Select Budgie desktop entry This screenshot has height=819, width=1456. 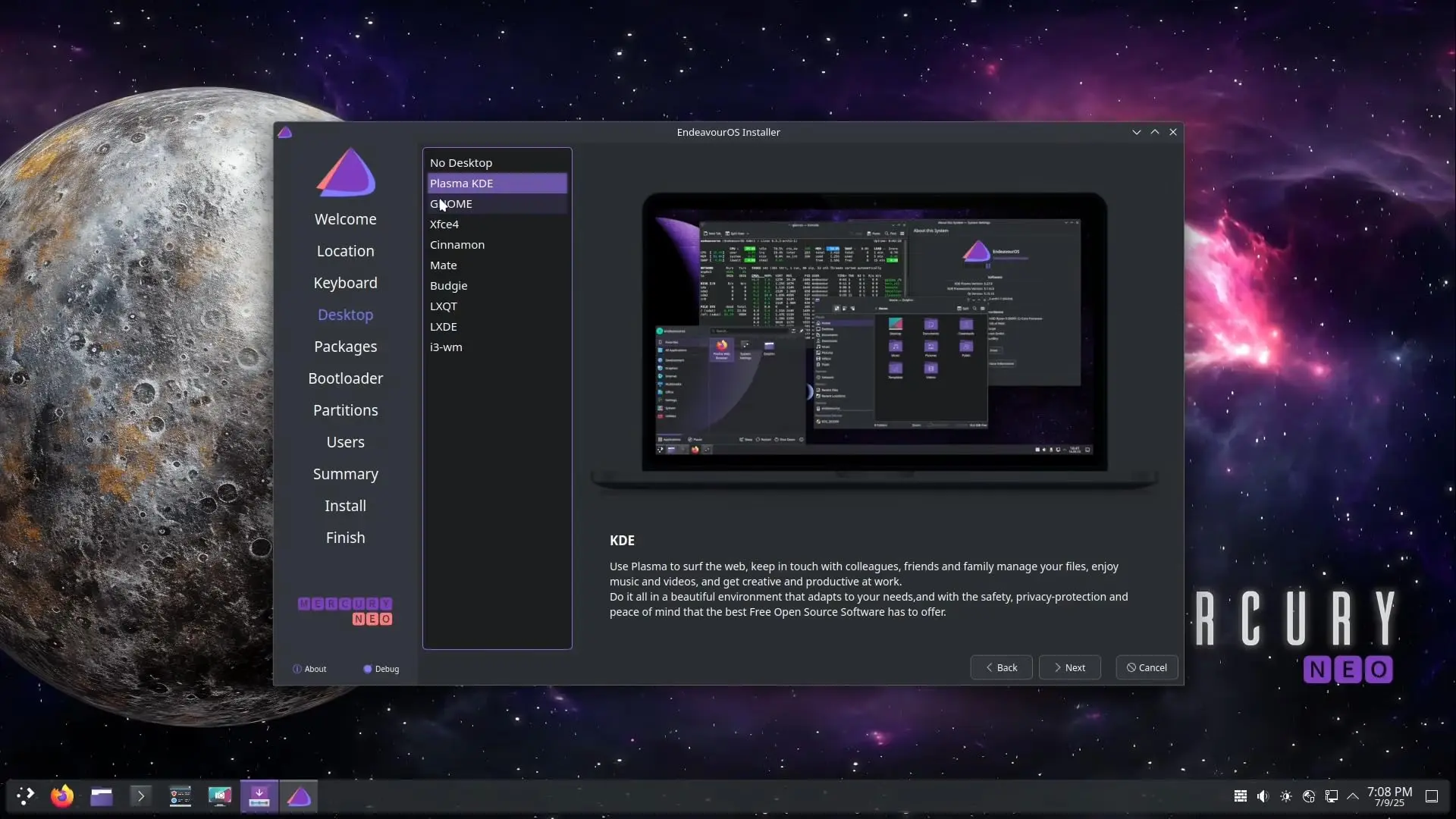point(497,286)
